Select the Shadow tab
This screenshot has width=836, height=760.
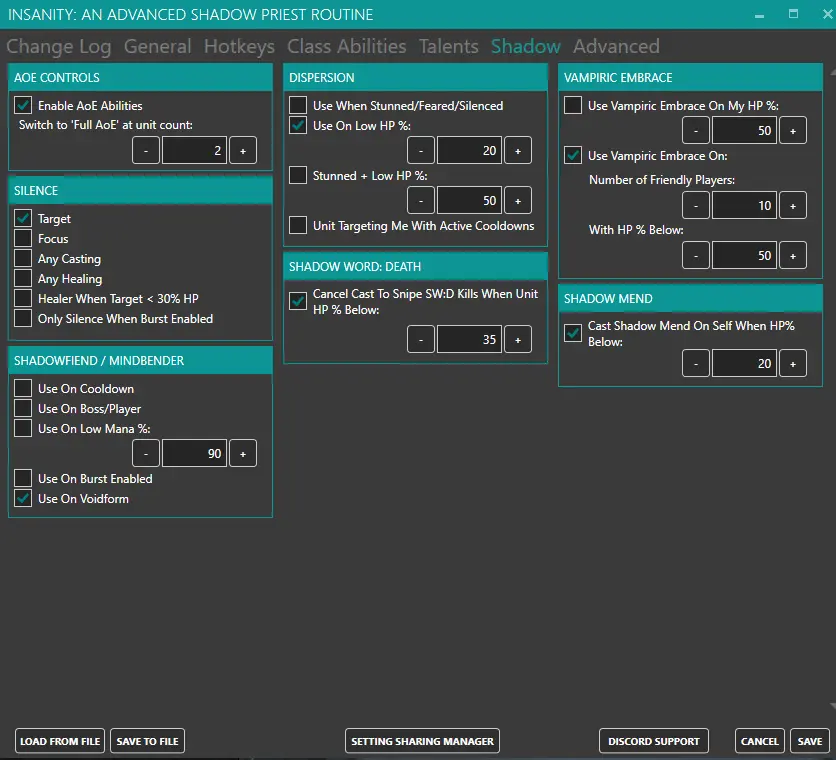[526, 46]
